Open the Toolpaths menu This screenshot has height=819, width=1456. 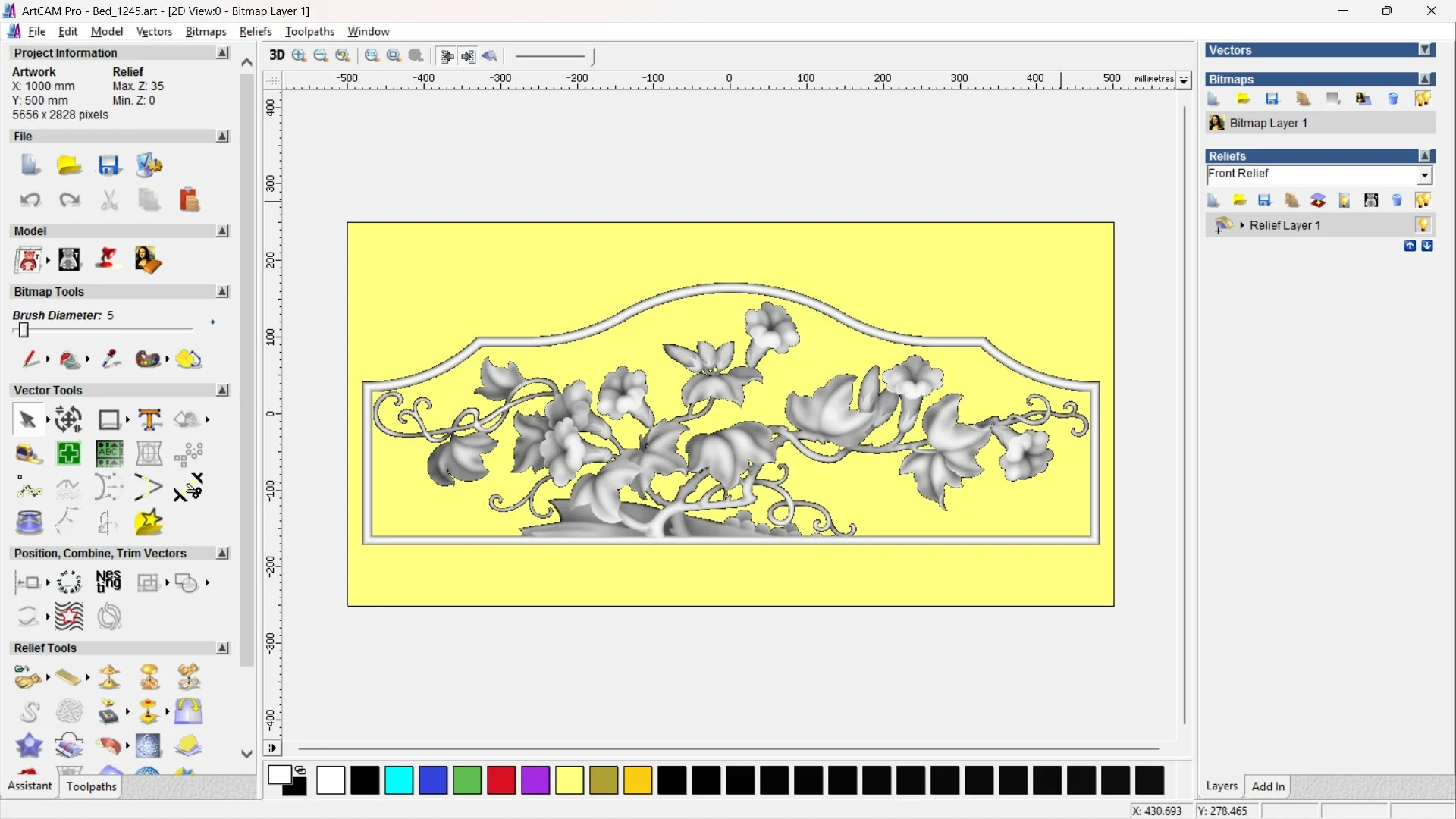tap(309, 31)
